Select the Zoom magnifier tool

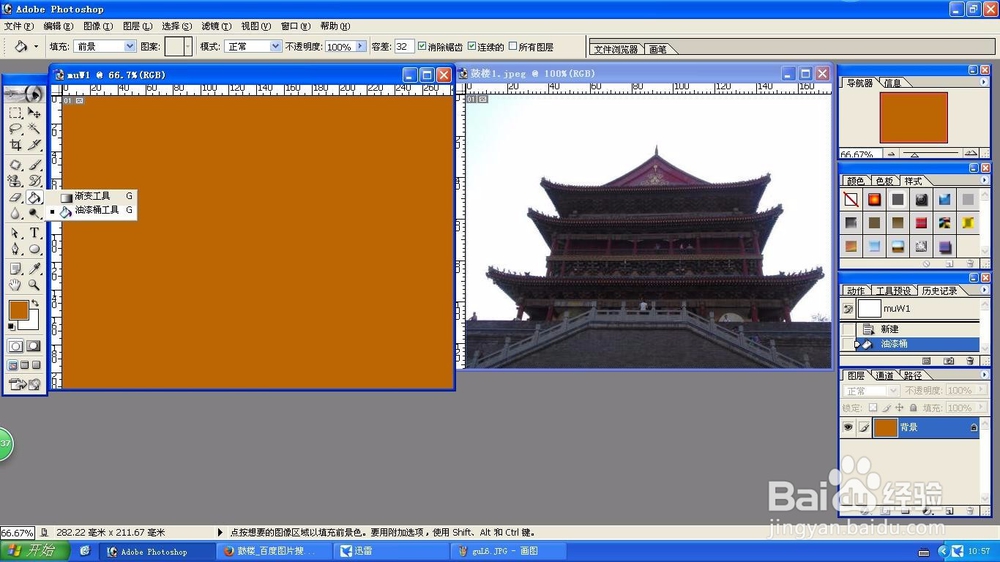(x=34, y=285)
